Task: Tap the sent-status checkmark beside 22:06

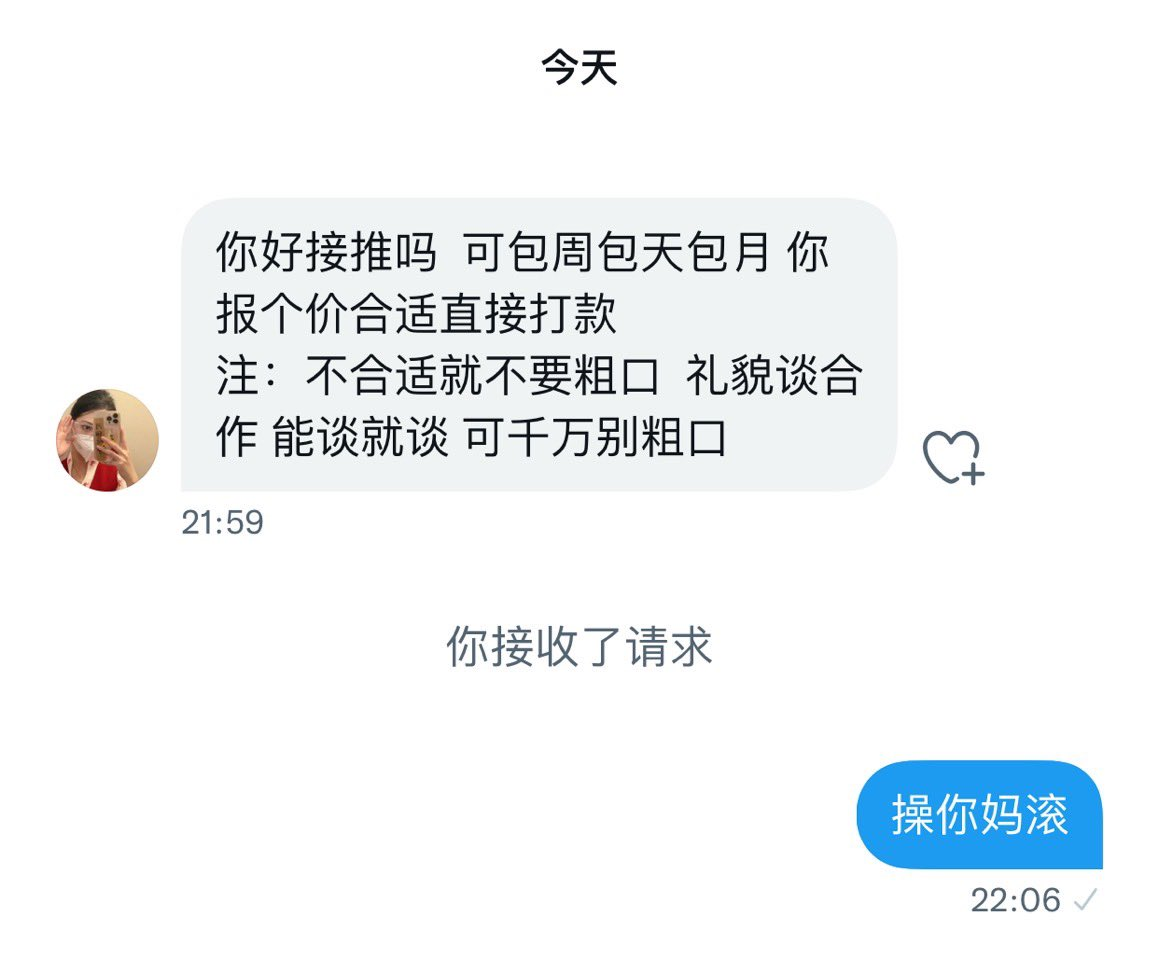Action: tap(1085, 900)
